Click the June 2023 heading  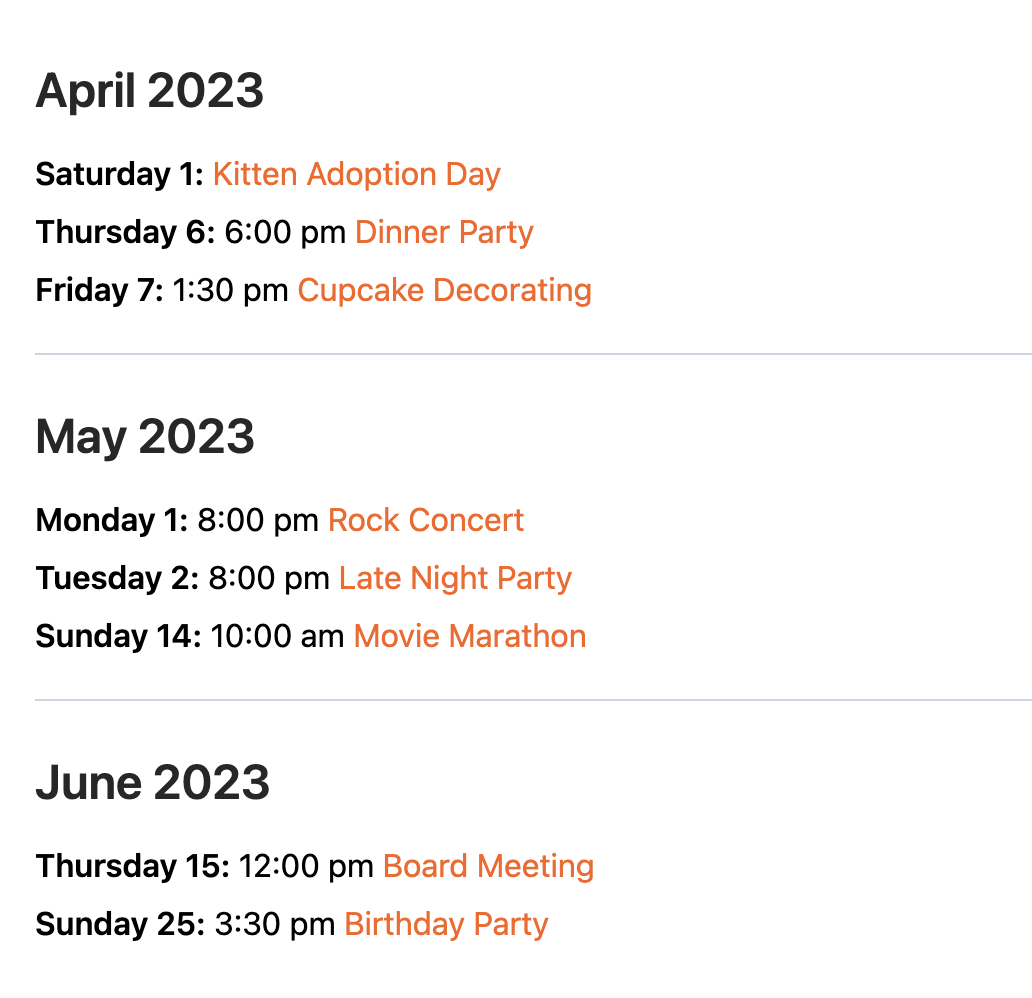tap(153, 783)
